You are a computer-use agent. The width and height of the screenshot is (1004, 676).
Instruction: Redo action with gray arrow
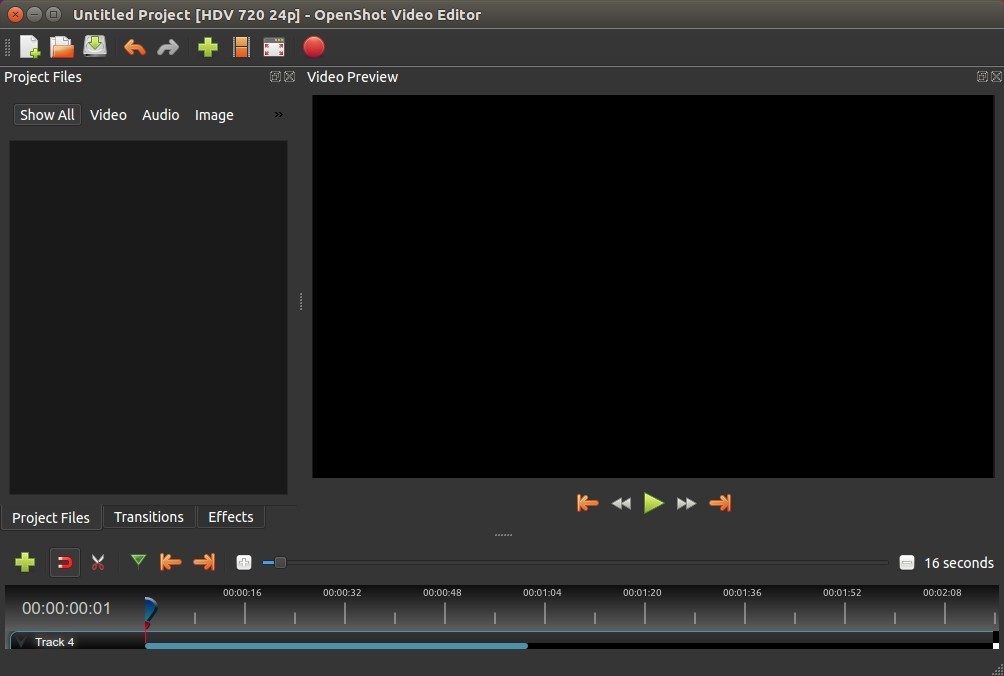coord(168,47)
